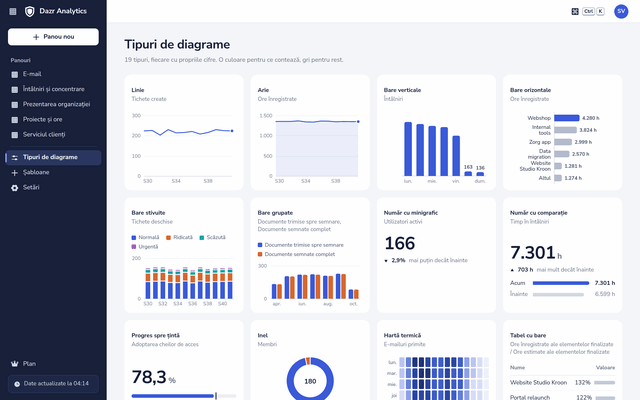Open Prezentarea organizației dashboard
The width and height of the screenshot is (640, 400).
click(53, 104)
